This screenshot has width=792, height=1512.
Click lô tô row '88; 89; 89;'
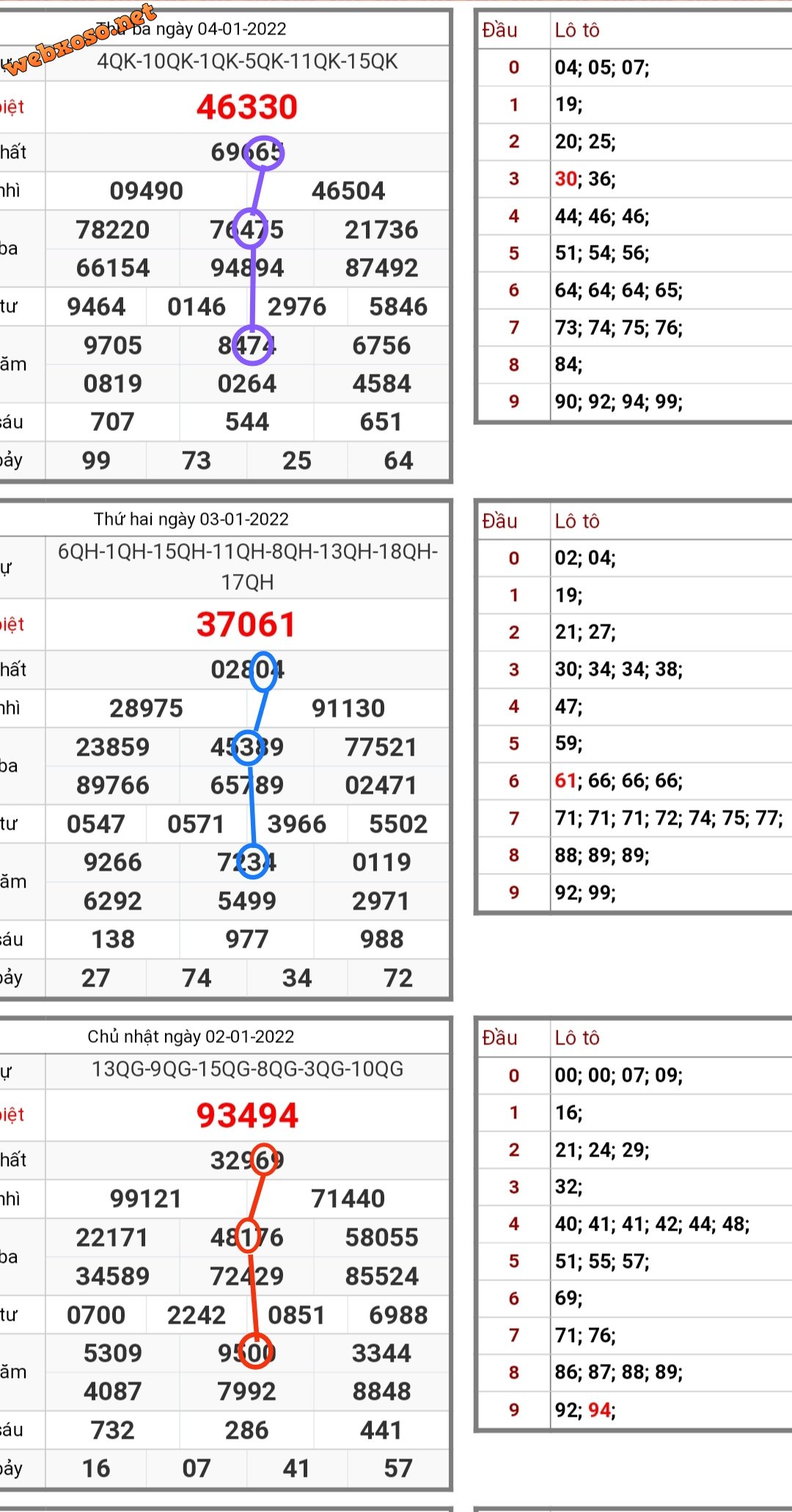[x=602, y=856]
